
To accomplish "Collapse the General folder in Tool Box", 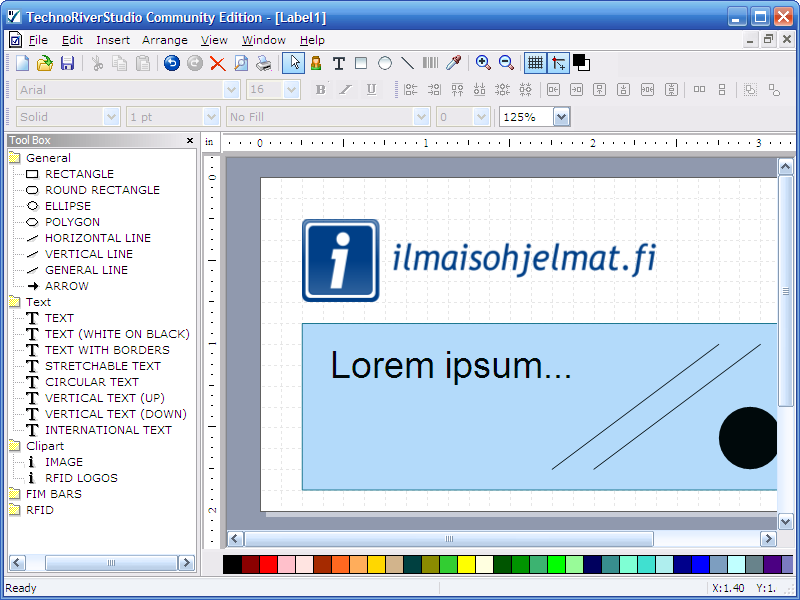I will pyautogui.click(x=15, y=158).
